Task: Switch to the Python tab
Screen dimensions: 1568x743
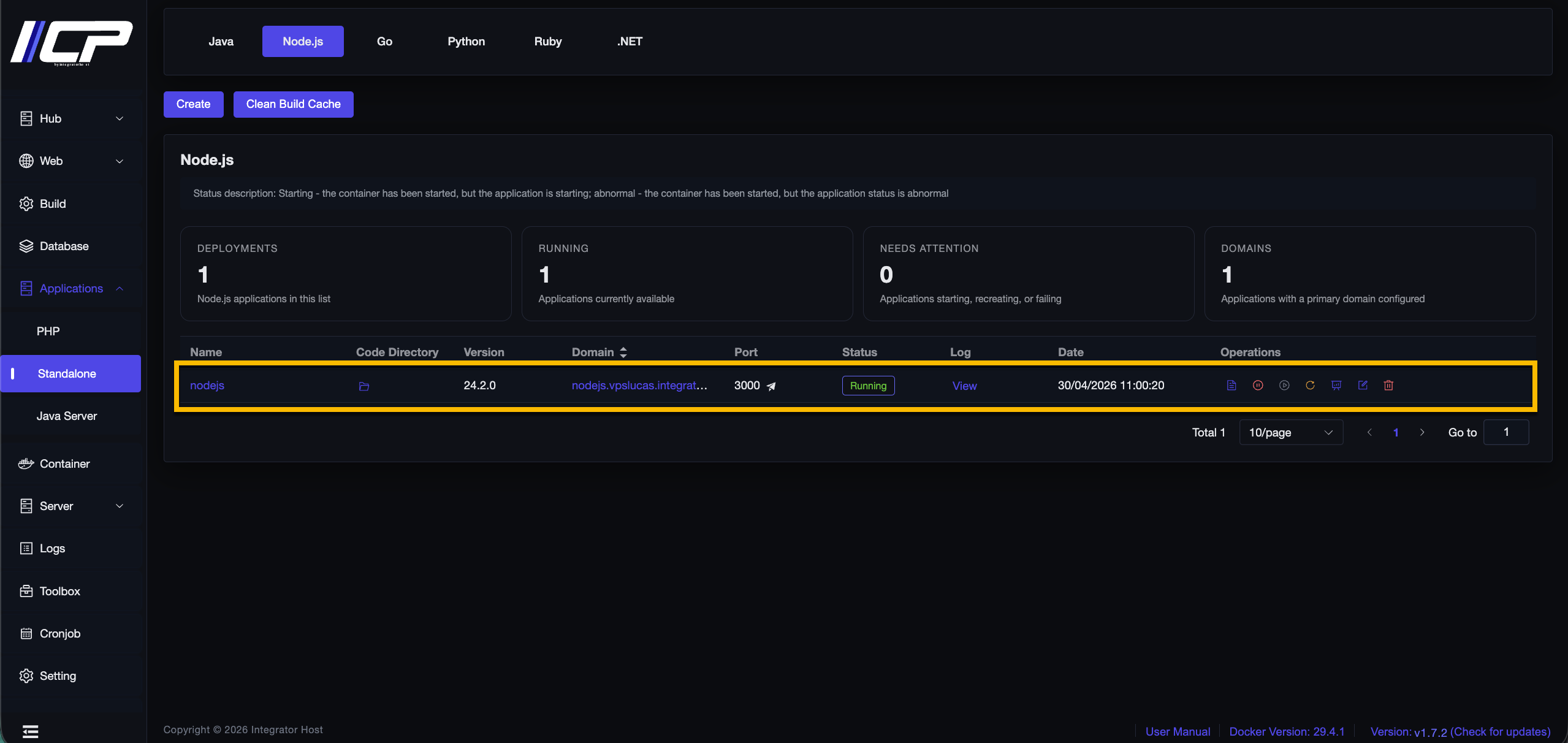Action: tap(466, 41)
